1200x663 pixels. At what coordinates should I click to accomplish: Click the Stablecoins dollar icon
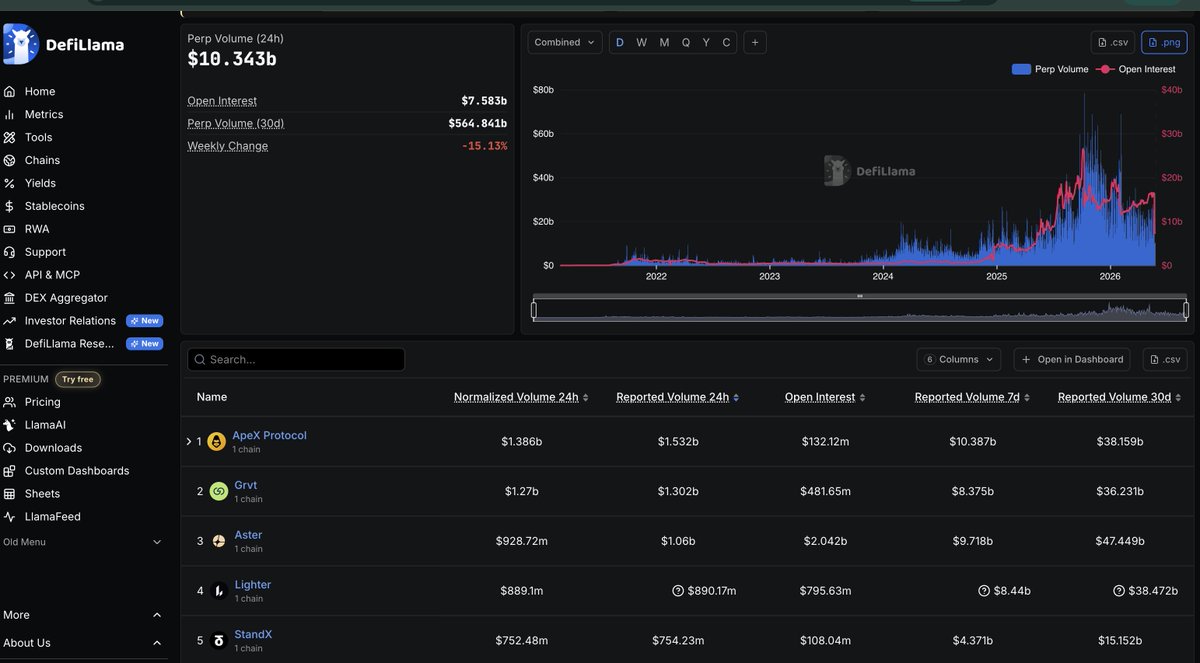click(10, 206)
